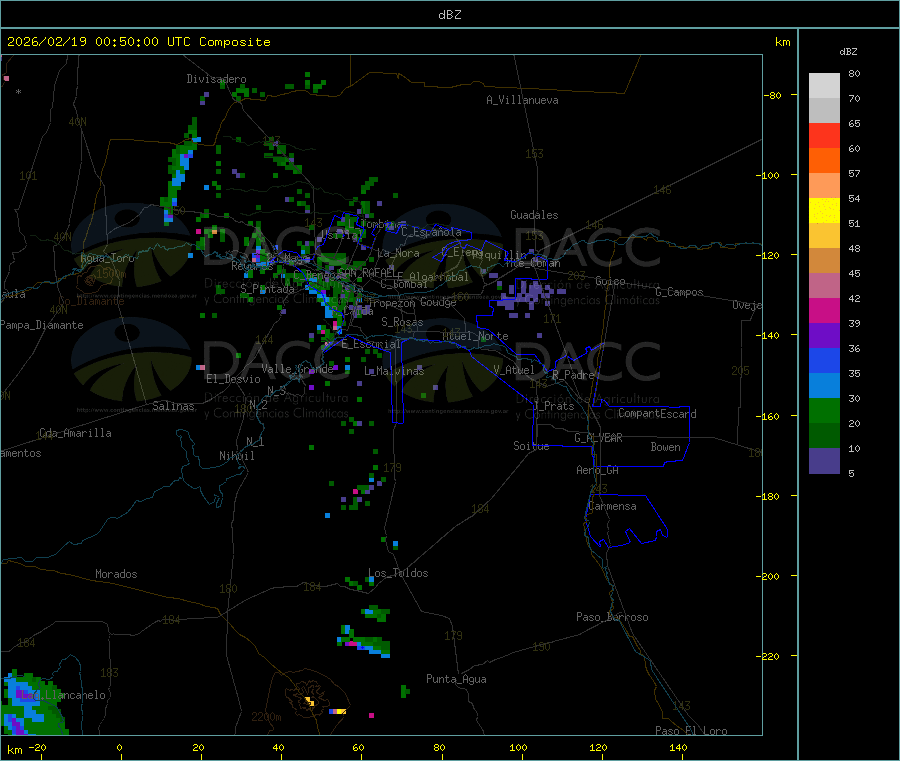The width and height of the screenshot is (900, 761).
Task: Click the light gray 70-80 dBZ legend swatch
Action: [824, 86]
